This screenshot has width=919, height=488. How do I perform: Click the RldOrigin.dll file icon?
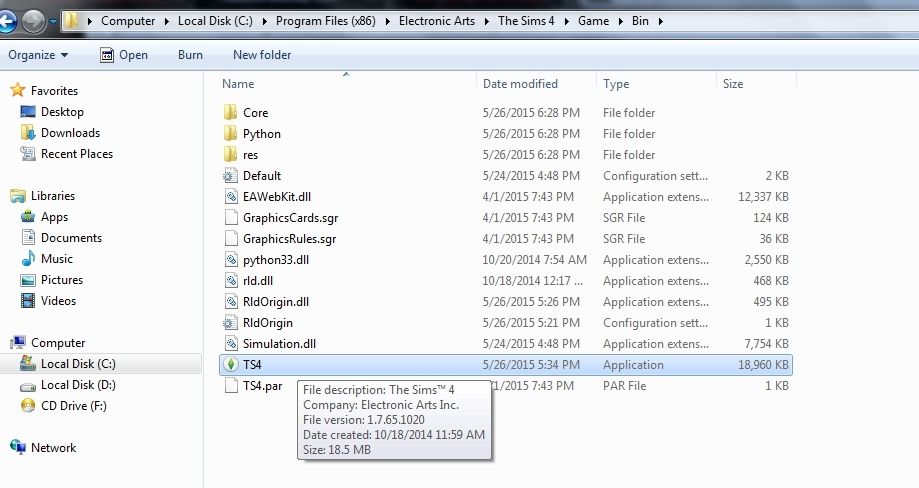pyautogui.click(x=231, y=302)
